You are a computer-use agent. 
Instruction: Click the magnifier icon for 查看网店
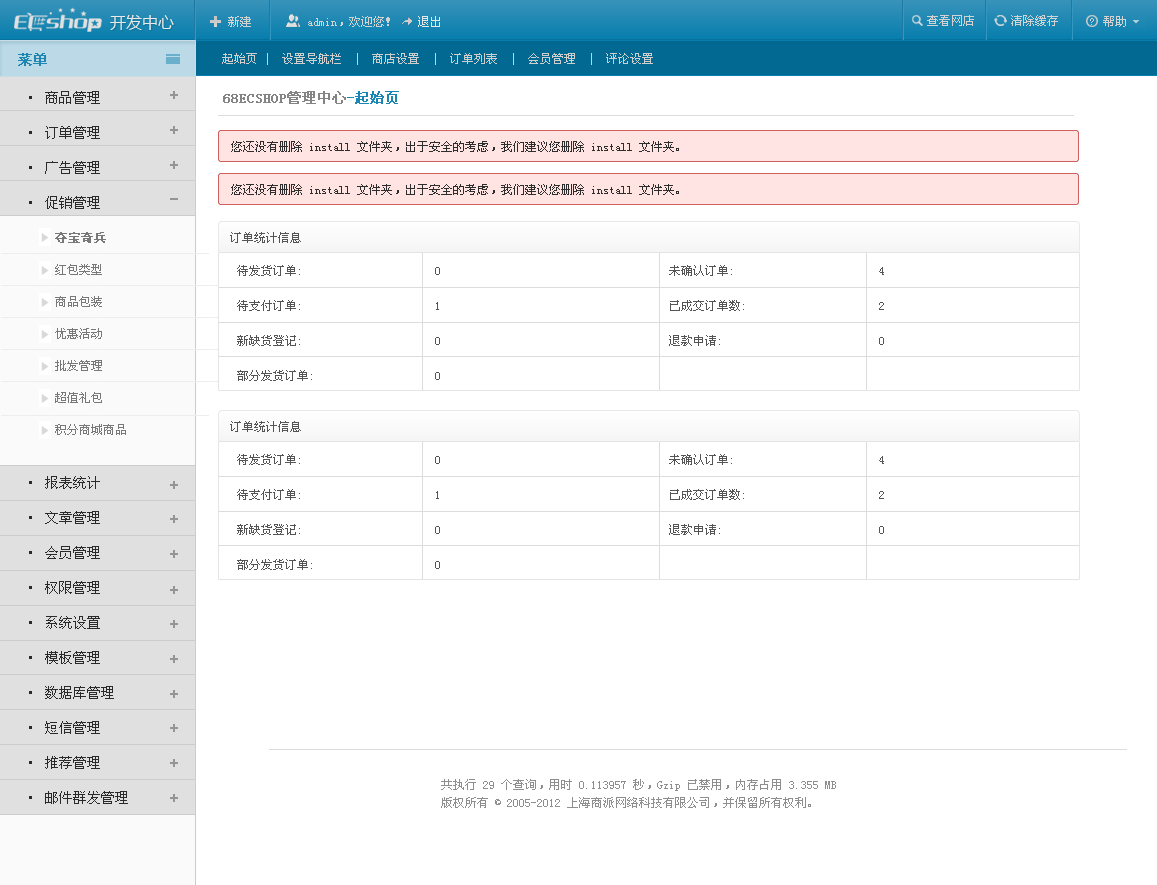[x=917, y=20]
